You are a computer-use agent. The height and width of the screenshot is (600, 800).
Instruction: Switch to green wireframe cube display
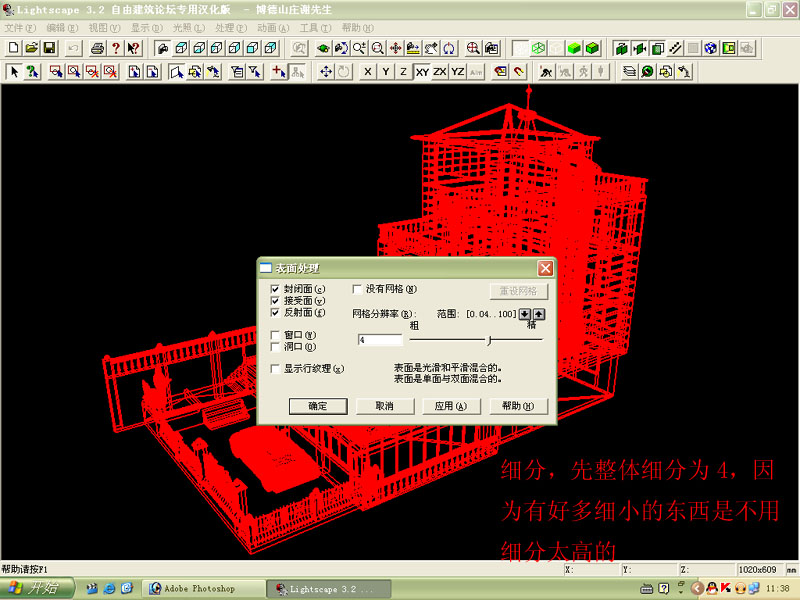coord(538,48)
